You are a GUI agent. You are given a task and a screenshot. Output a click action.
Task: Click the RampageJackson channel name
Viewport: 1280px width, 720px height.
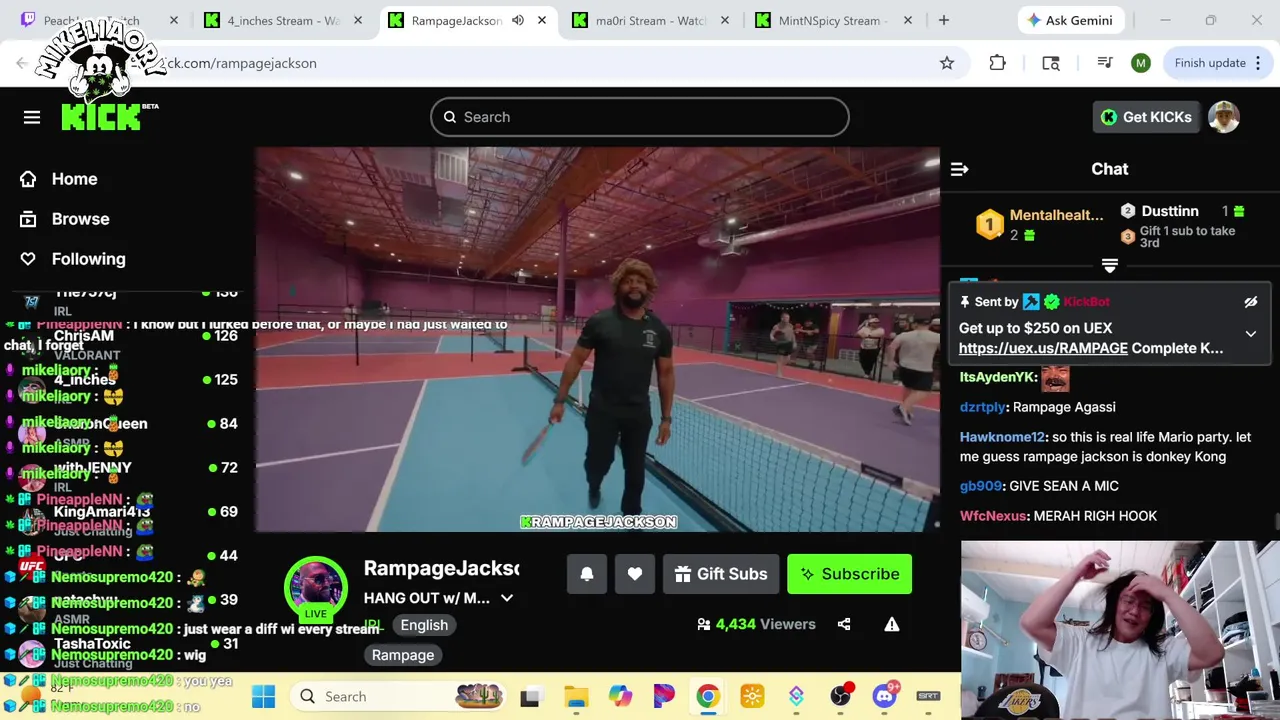[441, 568]
